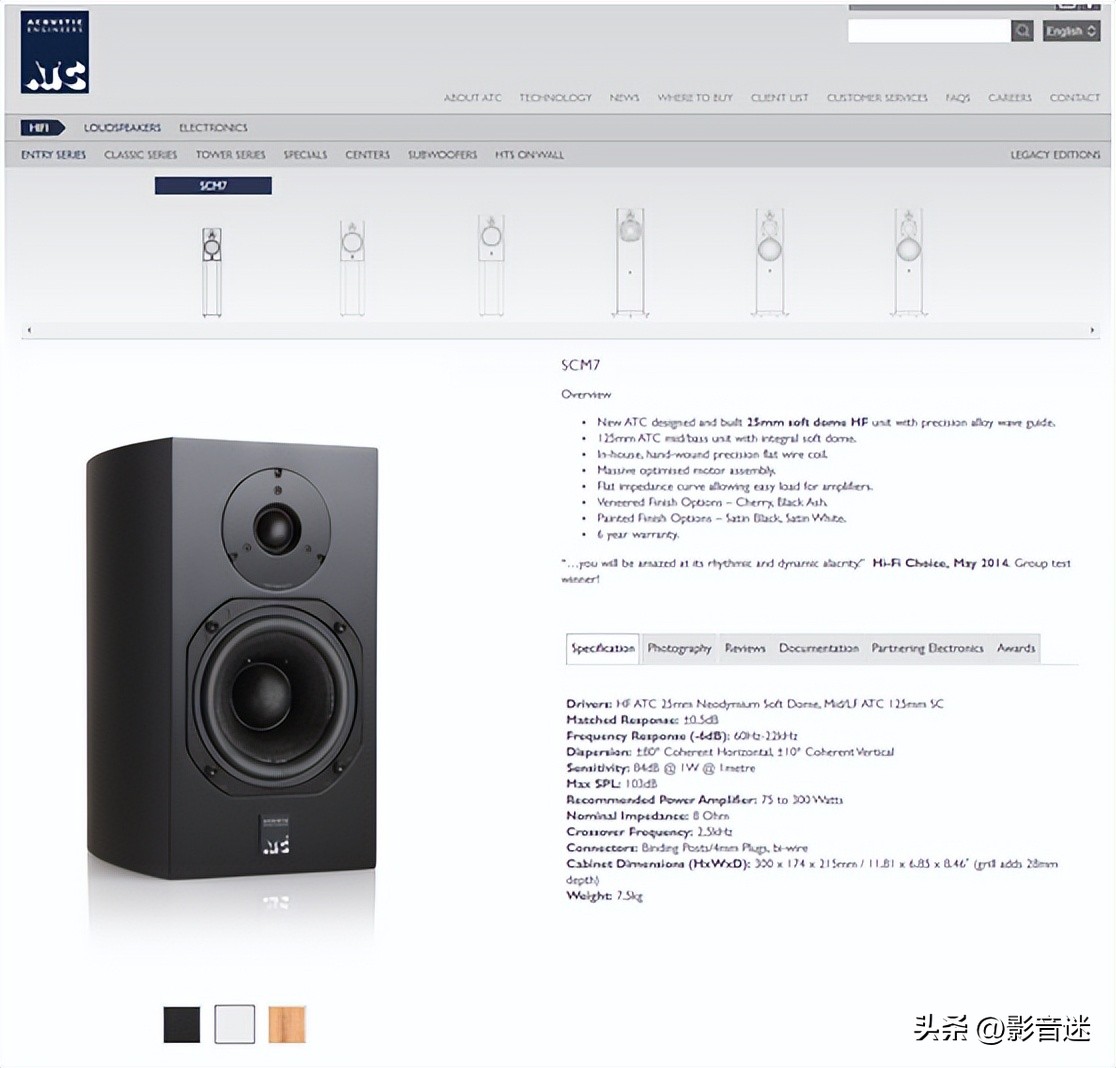The image size is (1116, 1068).
Task: Click the carousel right scroll arrow
Action: pos(1092,330)
